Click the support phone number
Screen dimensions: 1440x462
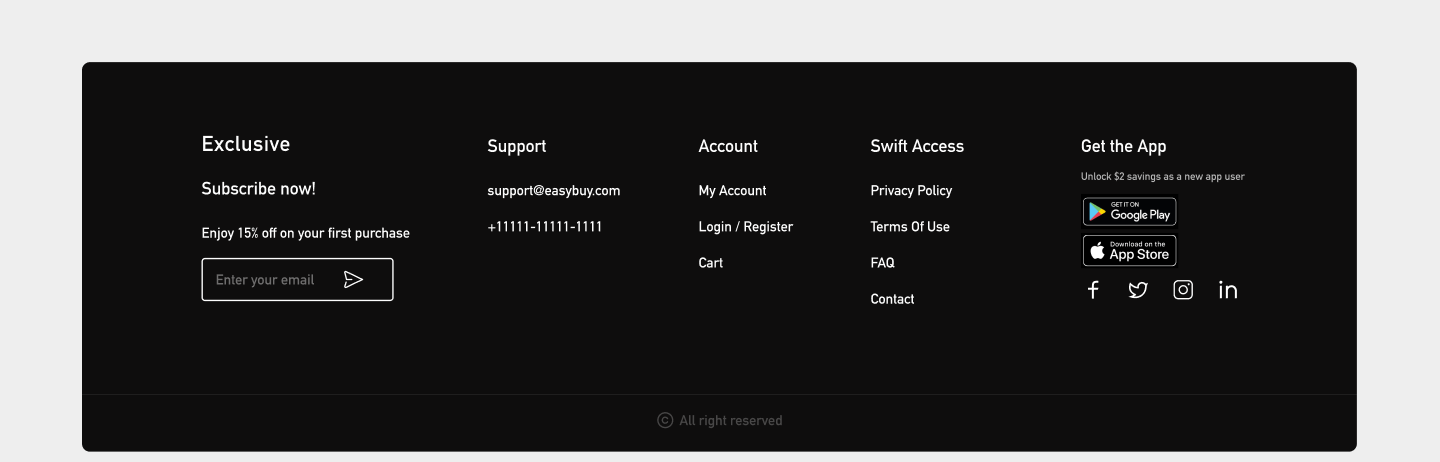coord(545,227)
